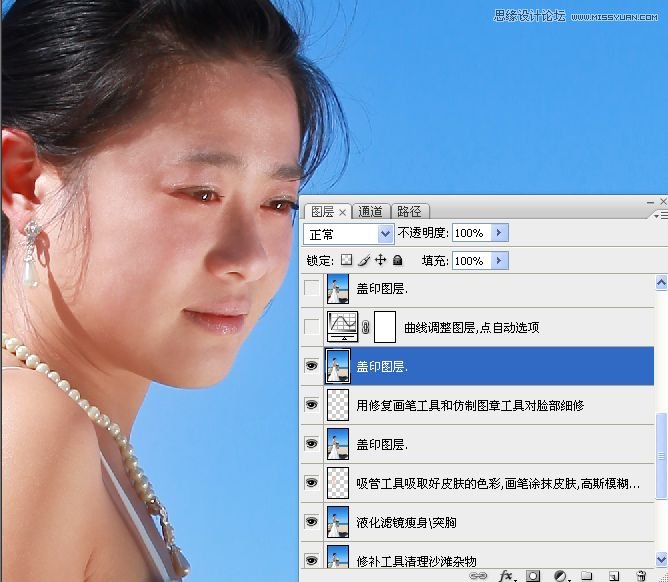Open the fx layer style menu

pyautogui.click(x=506, y=576)
